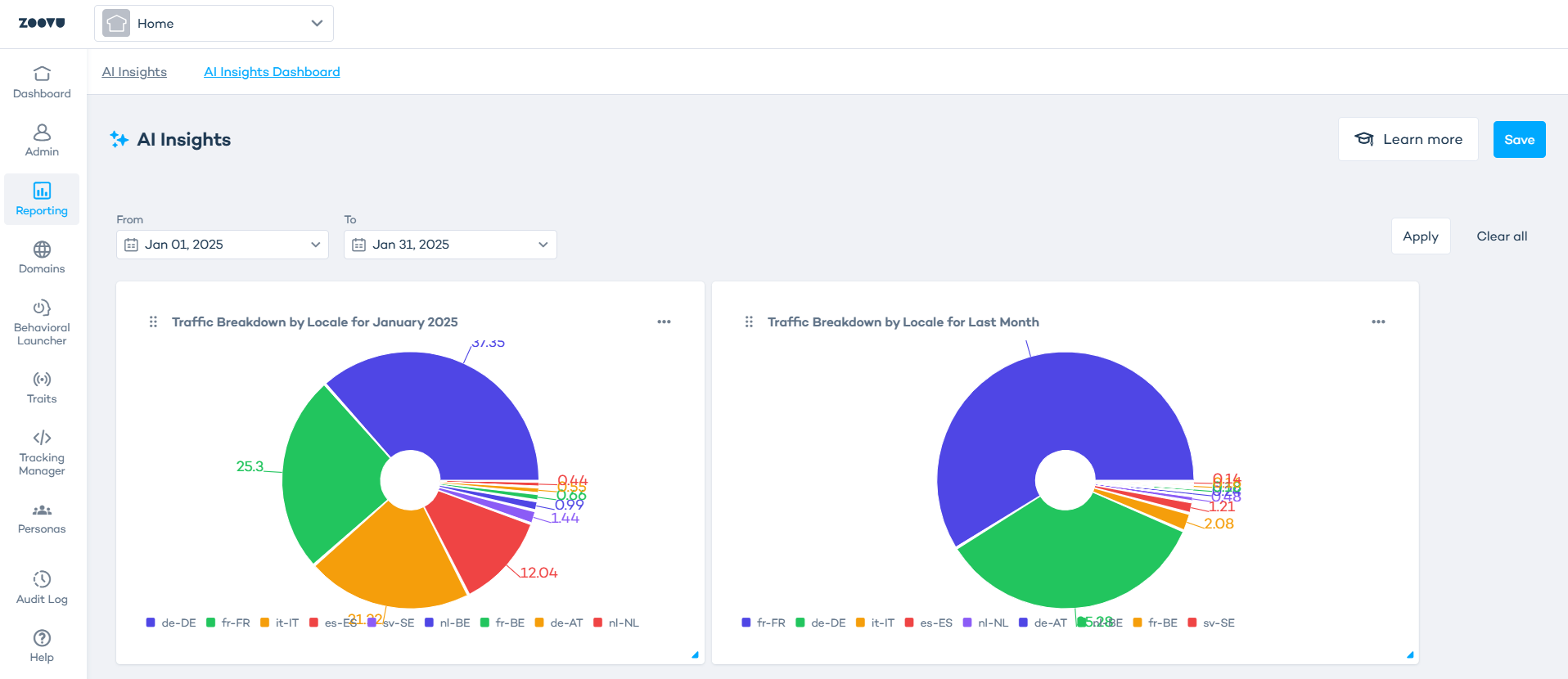
Task: Go to Admin in sidebar
Action: pos(42,140)
